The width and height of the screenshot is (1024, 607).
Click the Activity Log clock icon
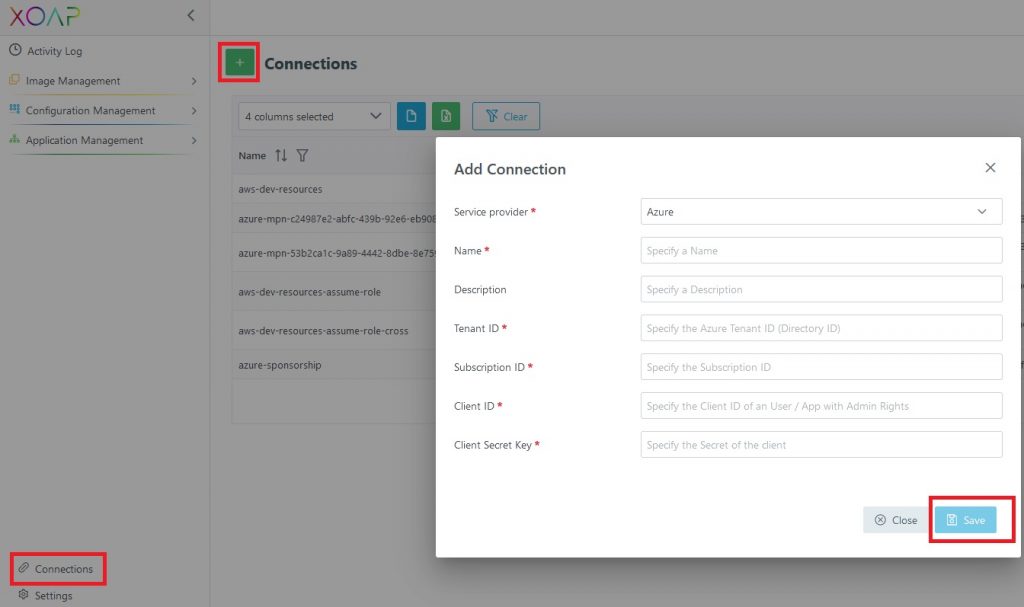pyautogui.click(x=15, y=50)
